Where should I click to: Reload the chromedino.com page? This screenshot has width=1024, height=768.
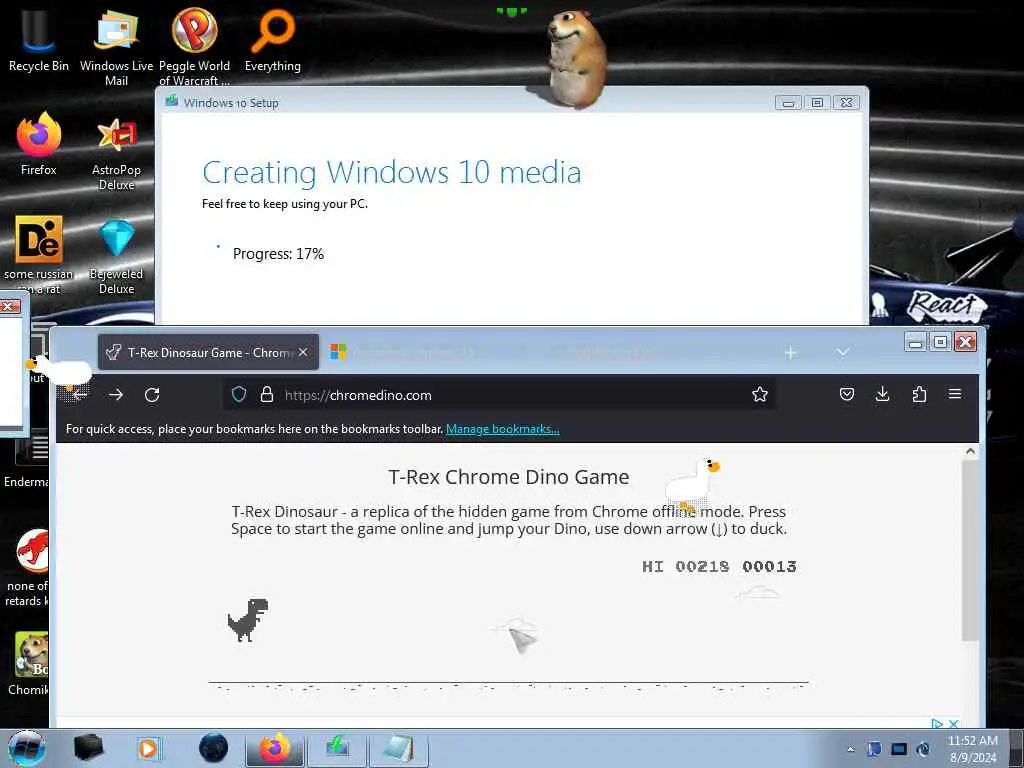pyautogui.click(x=152, y=394)
